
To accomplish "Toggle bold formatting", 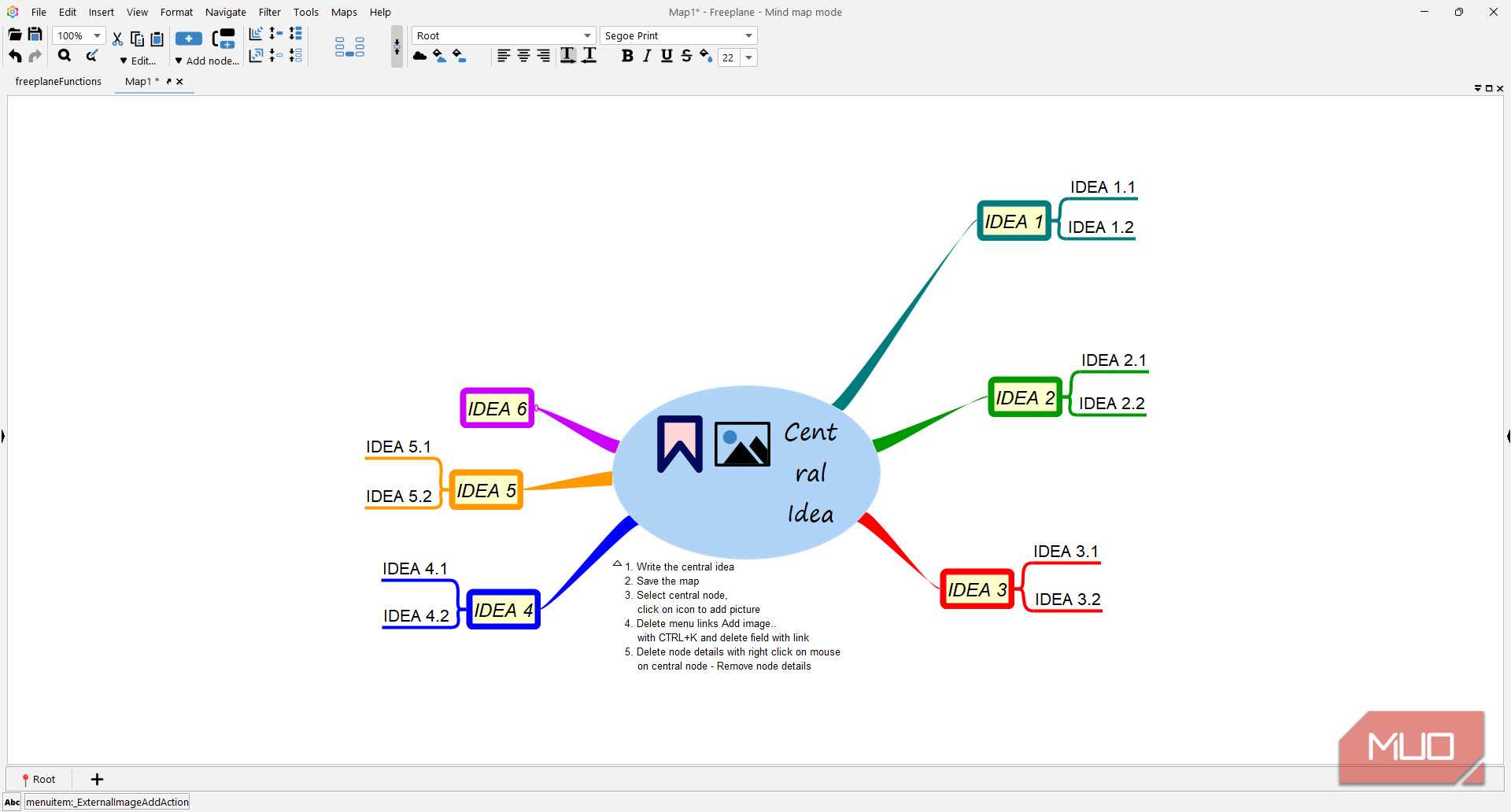I will point(627,56).
